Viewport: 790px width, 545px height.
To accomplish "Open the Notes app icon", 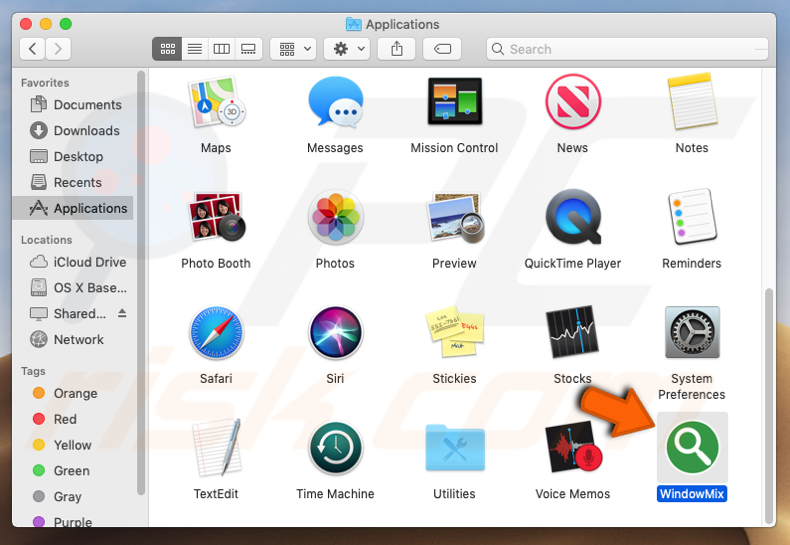I will pyautogui.click(x=692, y=102).
